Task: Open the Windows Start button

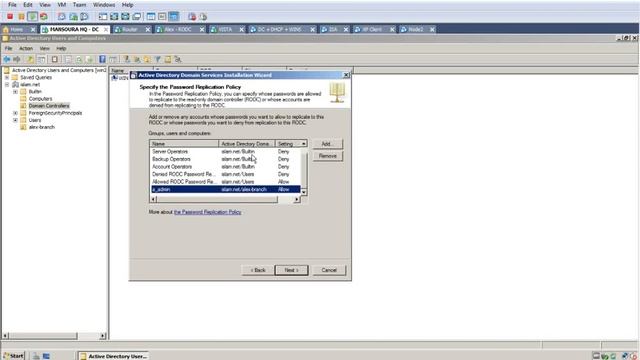Action: pos(13,356)
